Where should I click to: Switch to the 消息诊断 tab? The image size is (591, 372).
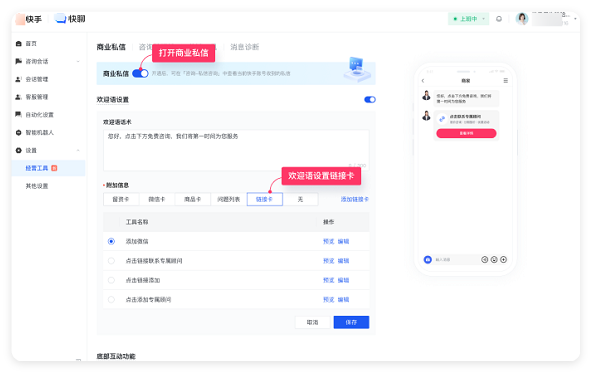tap(245, 47)
